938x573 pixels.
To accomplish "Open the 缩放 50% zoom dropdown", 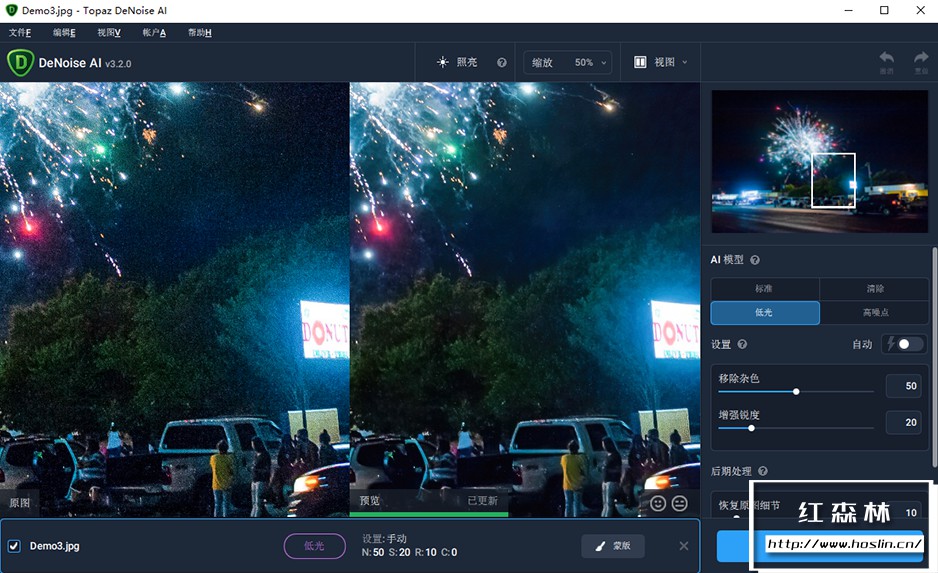I will [x=568, y=62].
